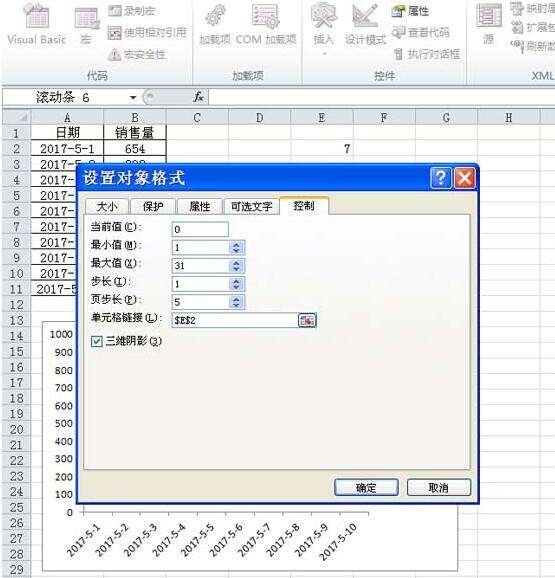Screen dimensions: 555x578
Task: Start Record Macro (录制宏)
Action: (132, 11)
